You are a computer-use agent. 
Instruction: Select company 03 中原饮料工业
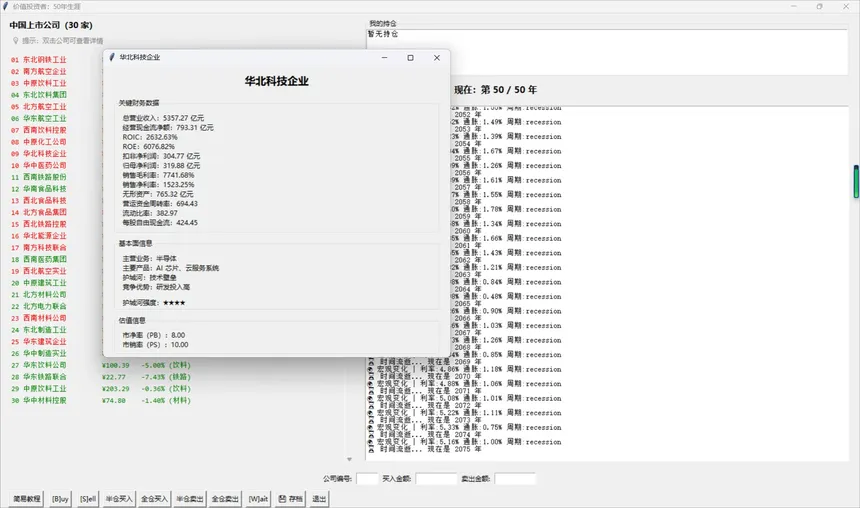pos(39,83)
